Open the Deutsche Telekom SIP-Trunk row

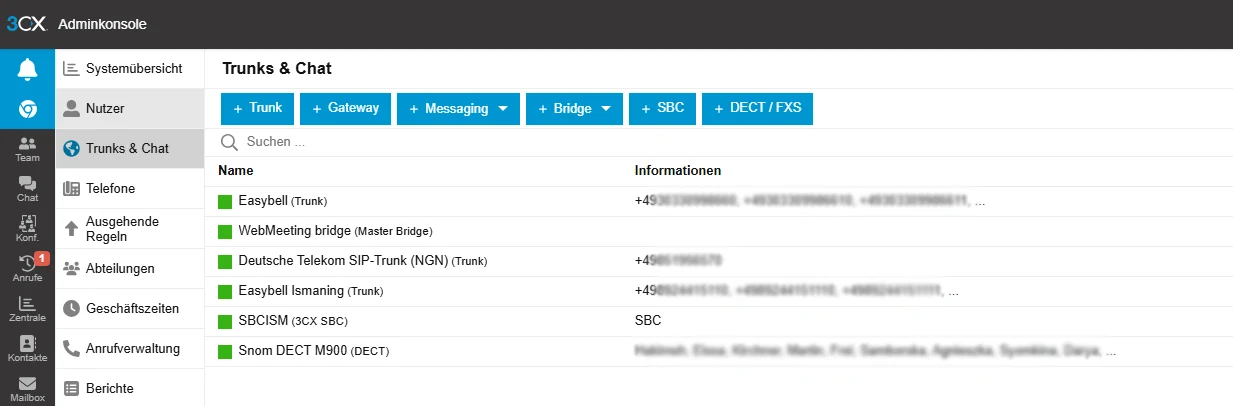click(343, 261)
